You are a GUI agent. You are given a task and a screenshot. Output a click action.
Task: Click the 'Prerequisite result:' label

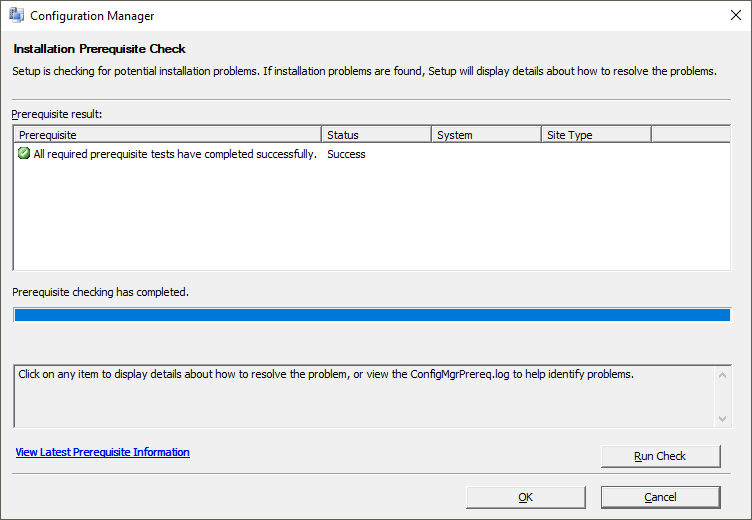(57, 114)
